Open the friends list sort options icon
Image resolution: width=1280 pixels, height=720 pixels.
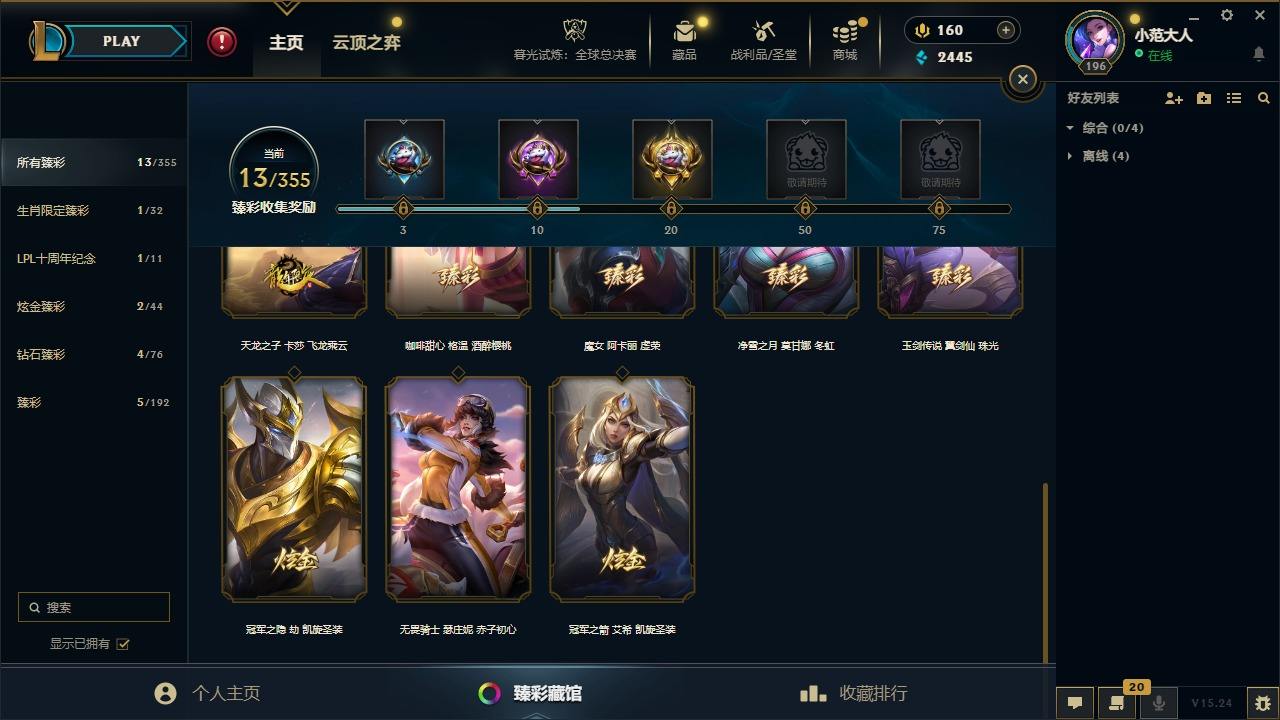[x=1234, y=98]
